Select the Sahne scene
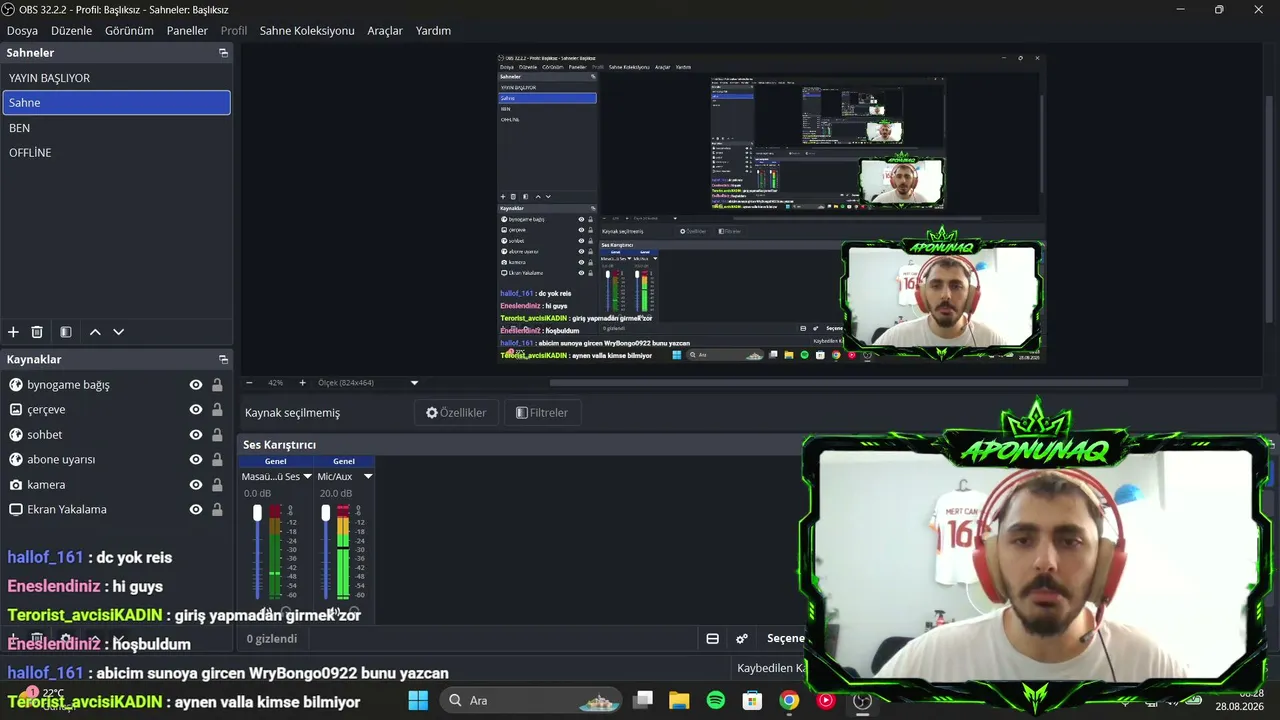The height and width of the screenshot is (720, 1280). 116,103
